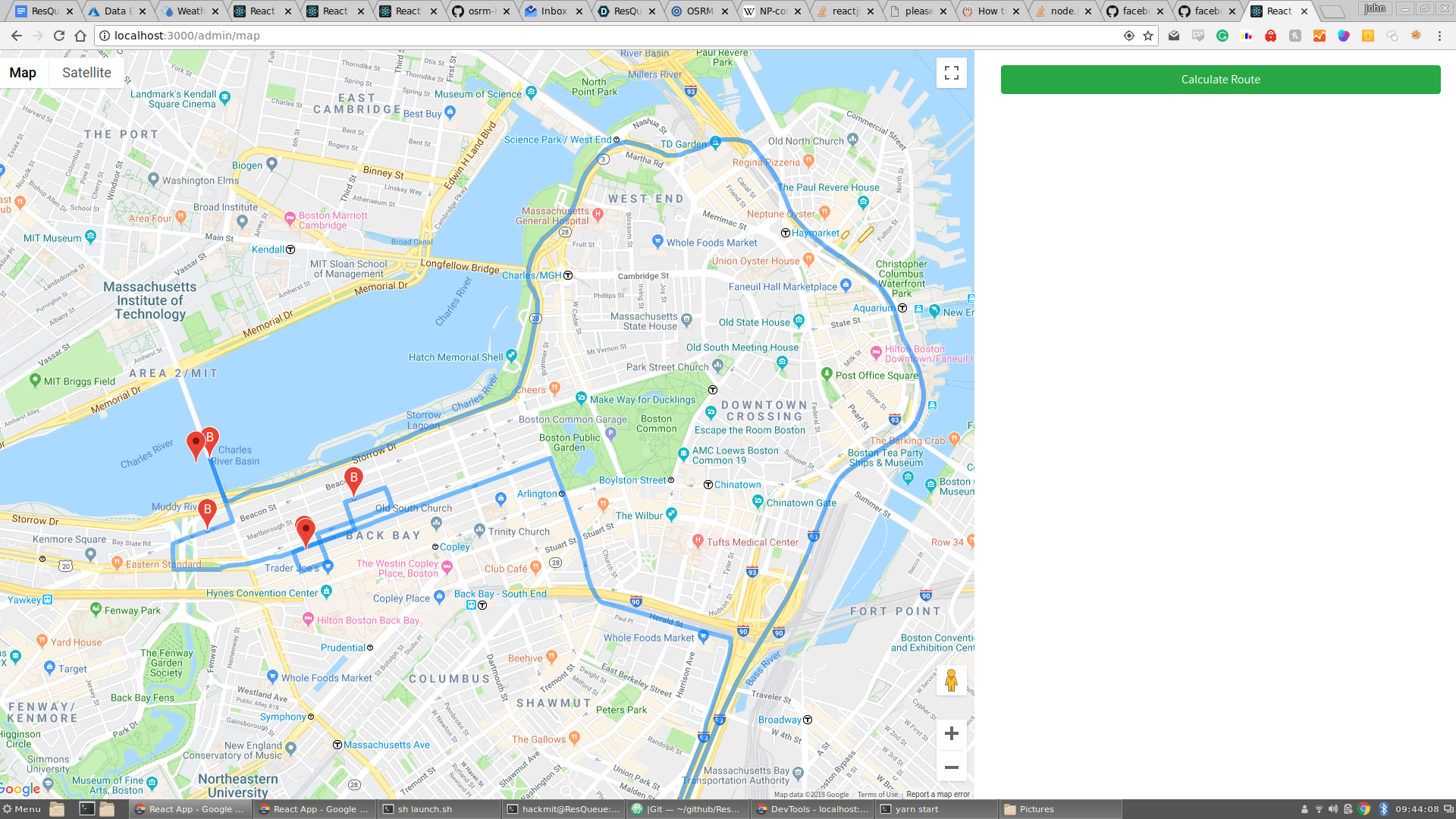
Task: Click the red marker near Trader Joe's
Action: coord(305,532)
